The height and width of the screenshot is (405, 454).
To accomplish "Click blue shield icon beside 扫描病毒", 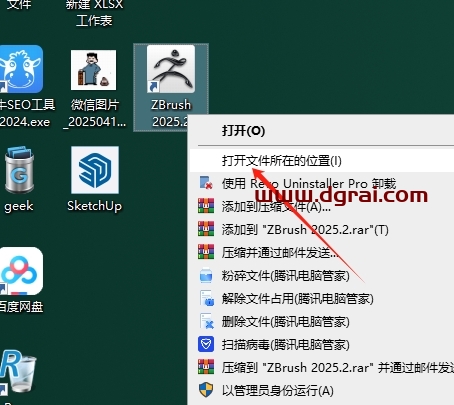I will click(x=206, y=344).
